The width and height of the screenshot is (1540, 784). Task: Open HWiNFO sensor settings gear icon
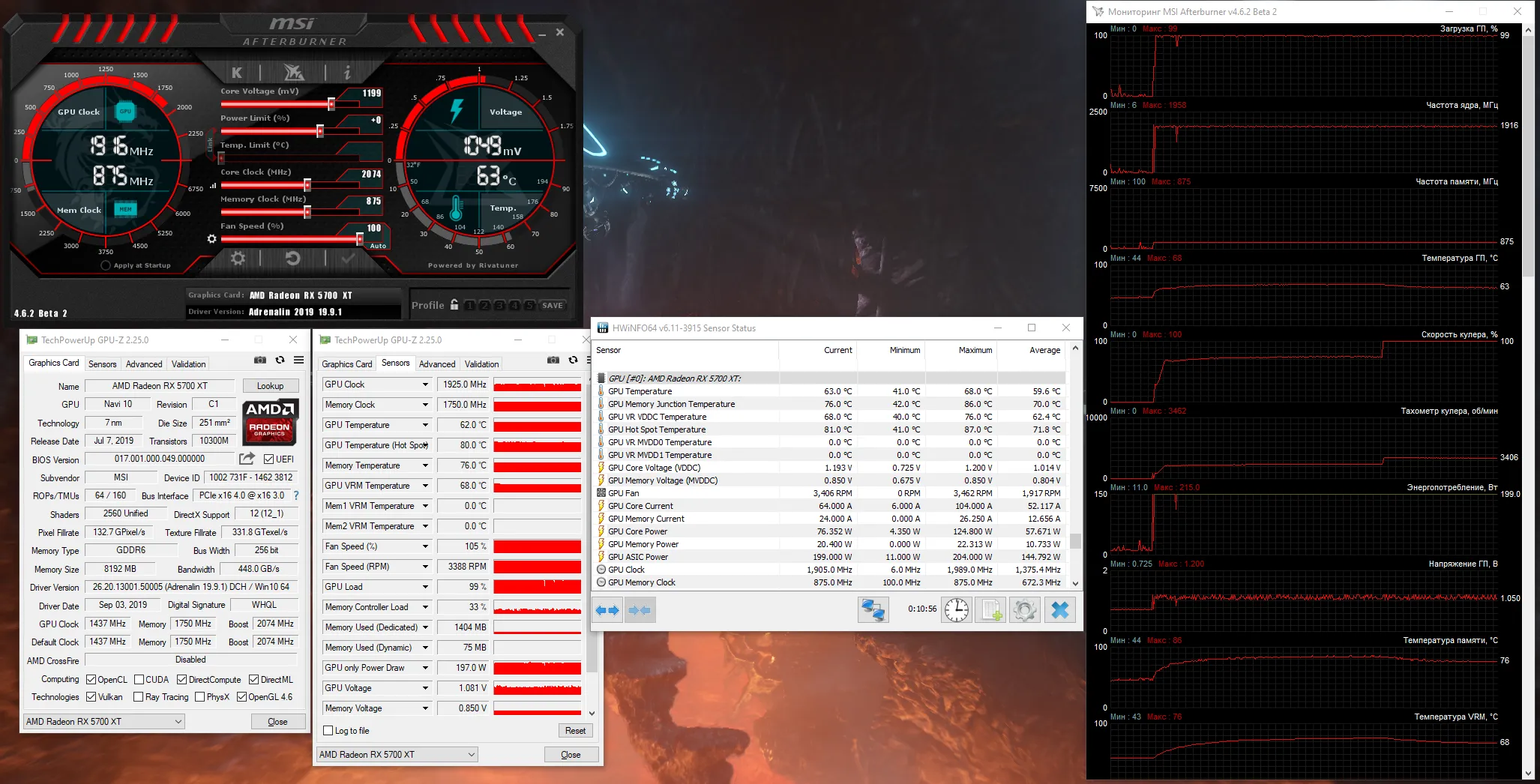(x=1025, y=610)
